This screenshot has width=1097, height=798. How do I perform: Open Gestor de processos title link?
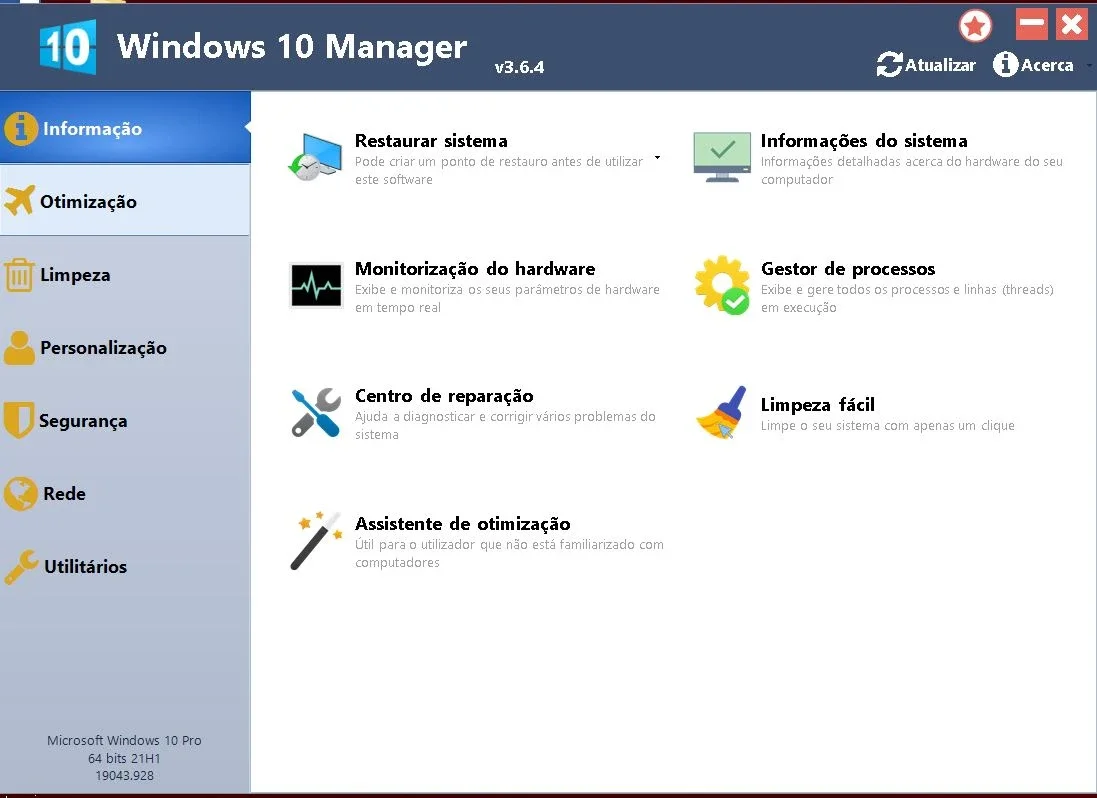coord(848,269)
